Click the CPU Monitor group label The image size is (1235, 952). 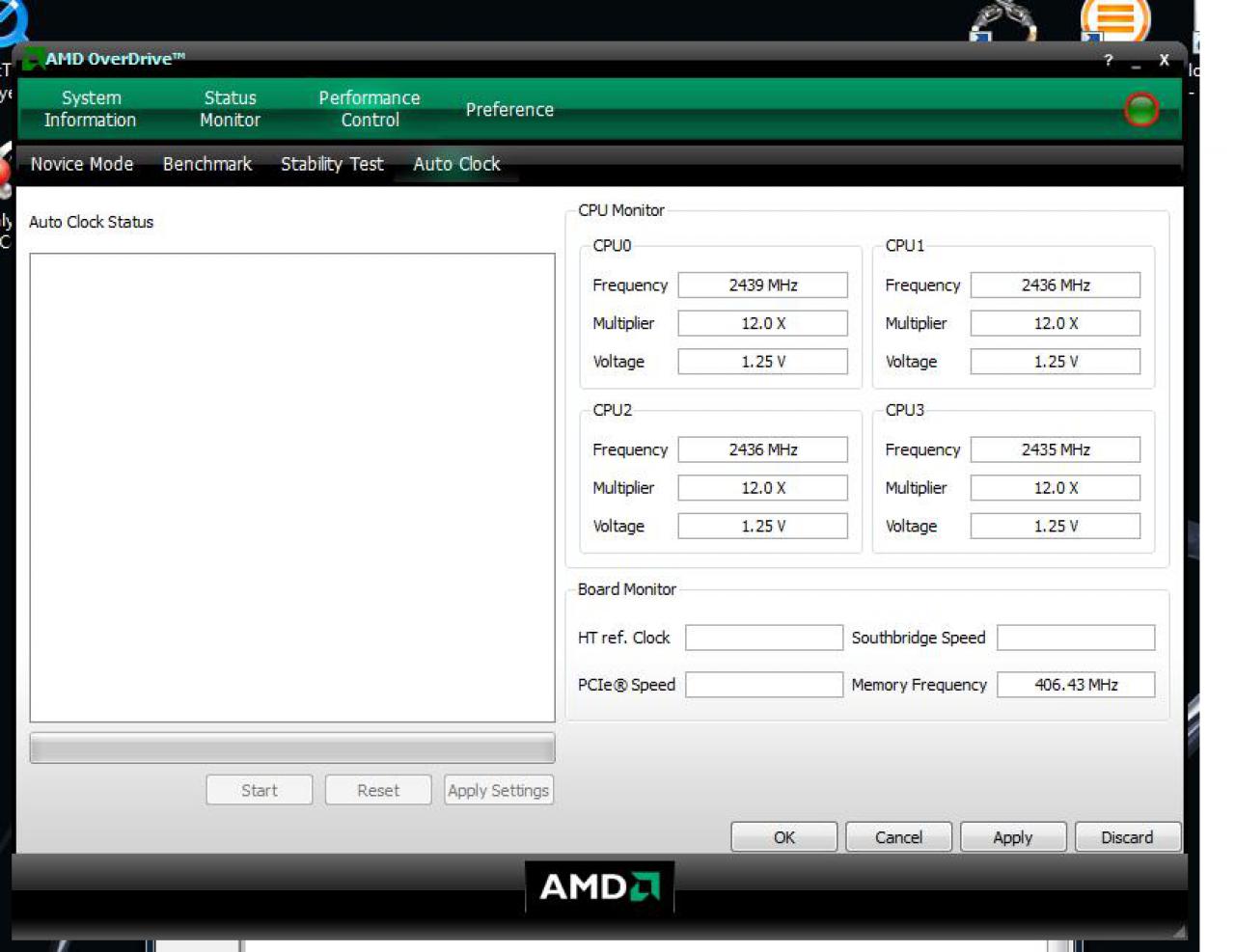pos(621,210)
